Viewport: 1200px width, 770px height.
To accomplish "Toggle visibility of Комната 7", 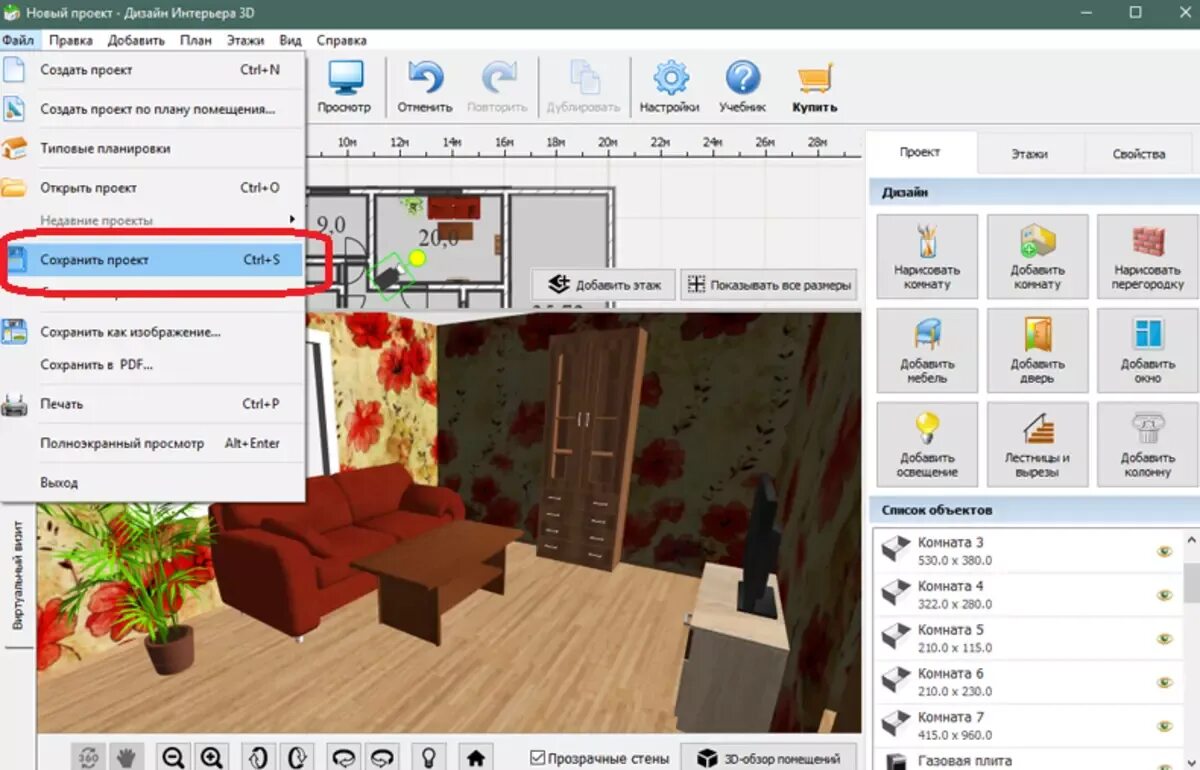I will (x=1164, y=726).
